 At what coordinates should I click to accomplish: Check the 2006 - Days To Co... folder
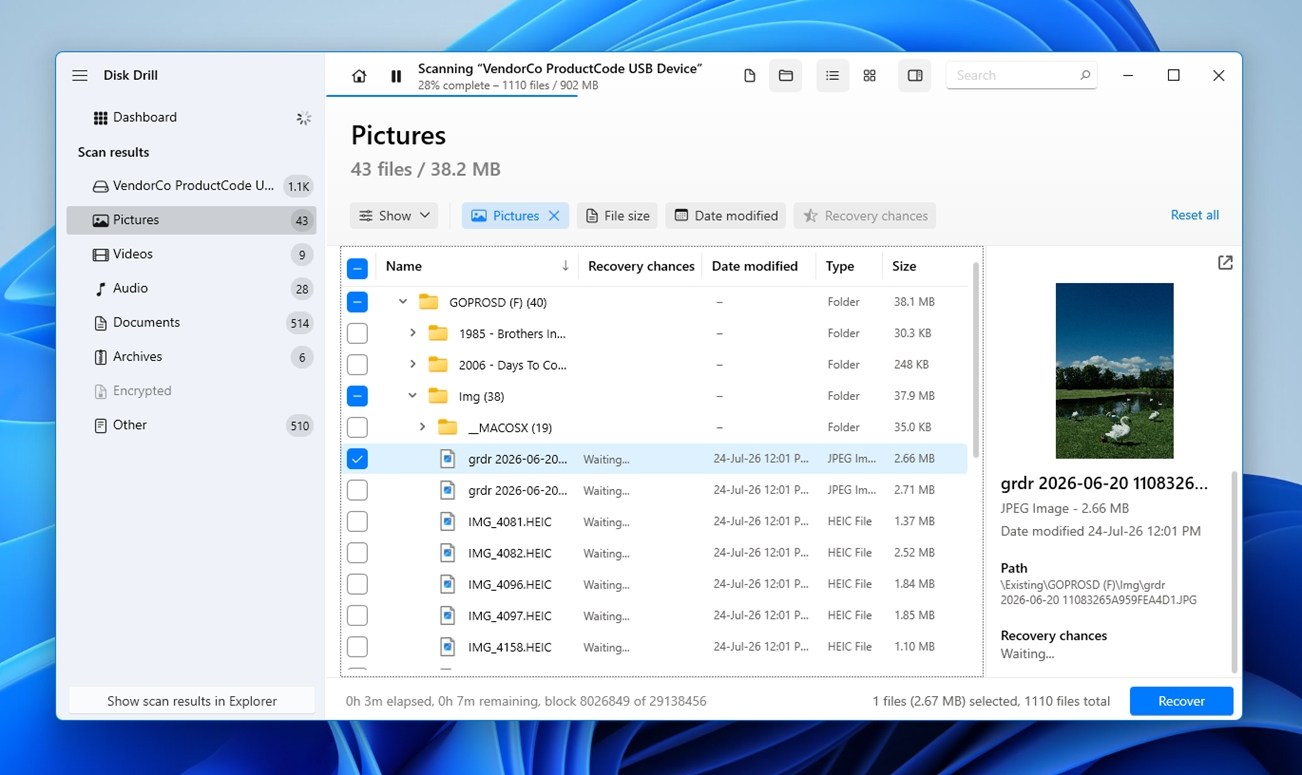tap(357, 365)
